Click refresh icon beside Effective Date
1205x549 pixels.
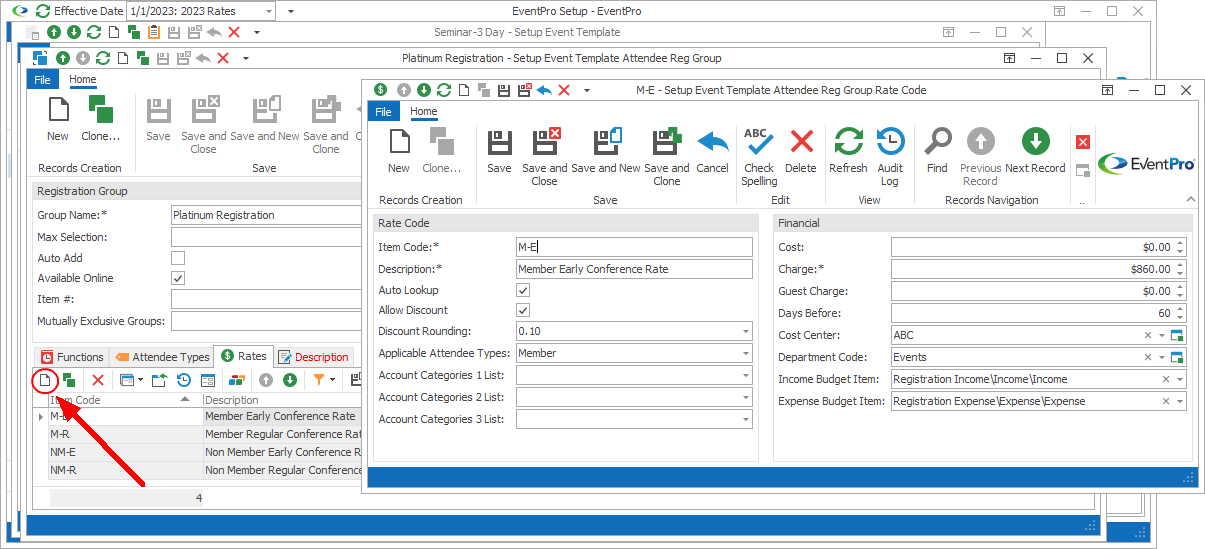pyautogui.click(x=42, y=11)
